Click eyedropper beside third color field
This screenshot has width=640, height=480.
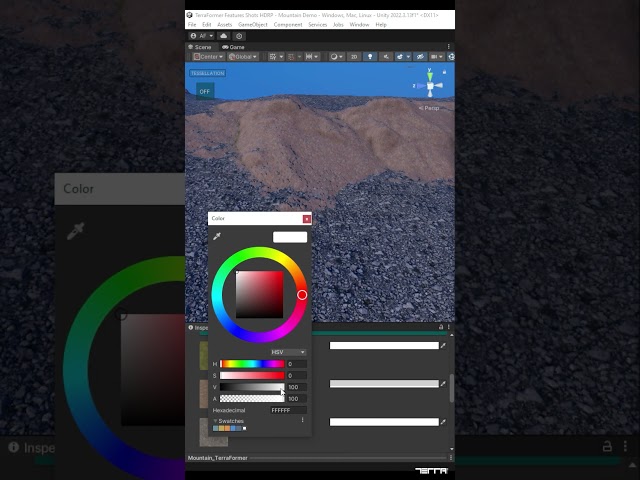(443, 422)
